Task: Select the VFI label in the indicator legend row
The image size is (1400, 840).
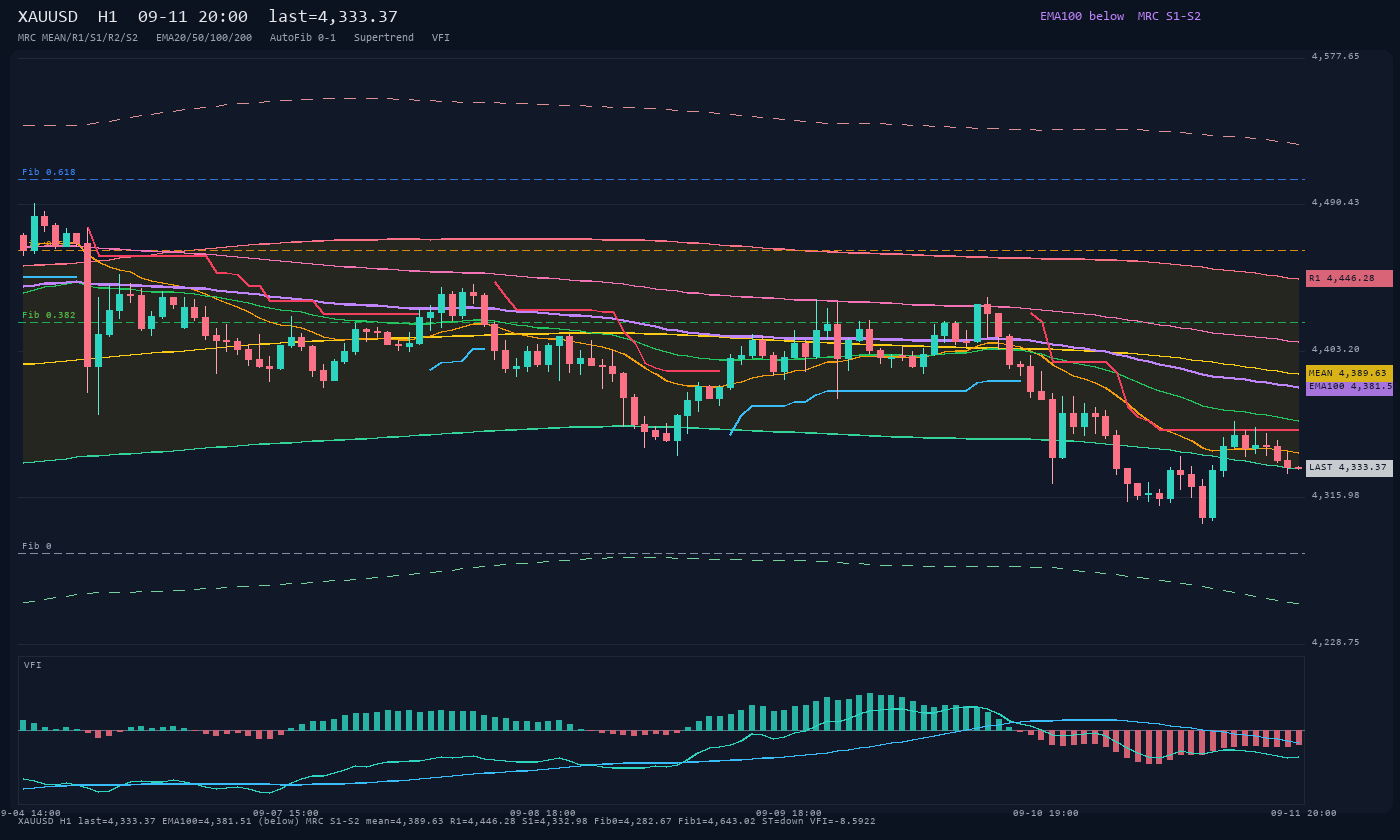Action: pyautogui.click(x=441, y=38)
